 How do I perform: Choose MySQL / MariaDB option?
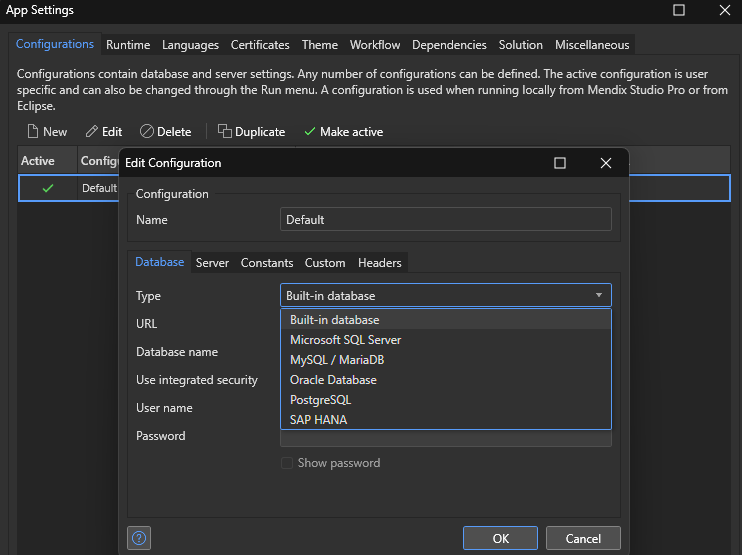(x=446, y=360)
